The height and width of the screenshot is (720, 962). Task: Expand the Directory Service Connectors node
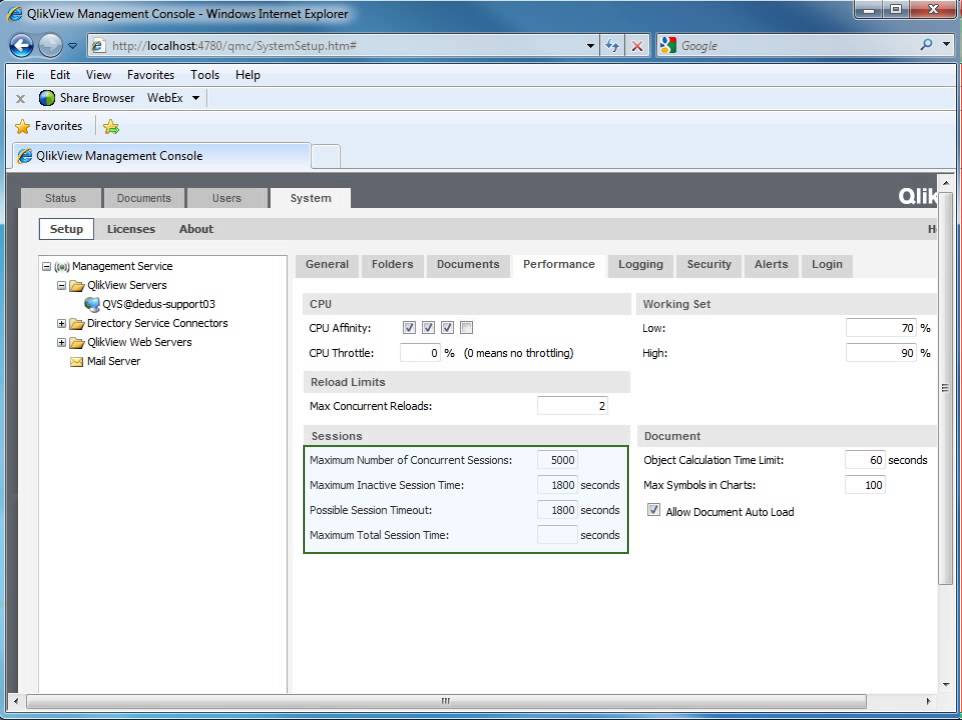pyautogui.click(x=61, y=323)
